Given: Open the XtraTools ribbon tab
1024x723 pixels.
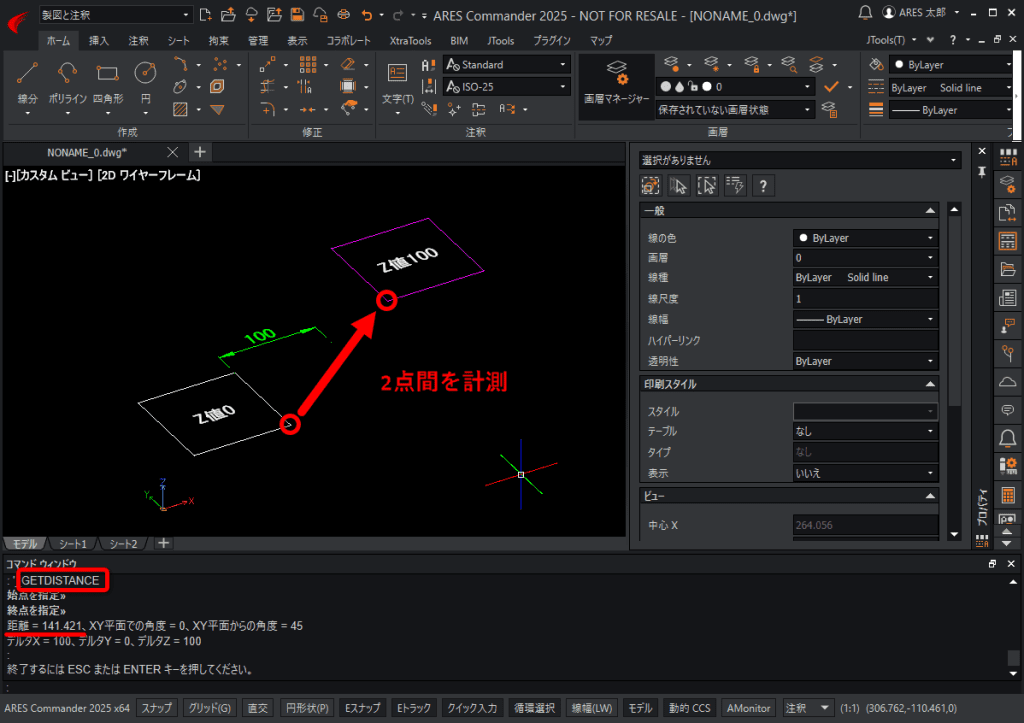Looking at the screenshot, I should coord(410,40).
